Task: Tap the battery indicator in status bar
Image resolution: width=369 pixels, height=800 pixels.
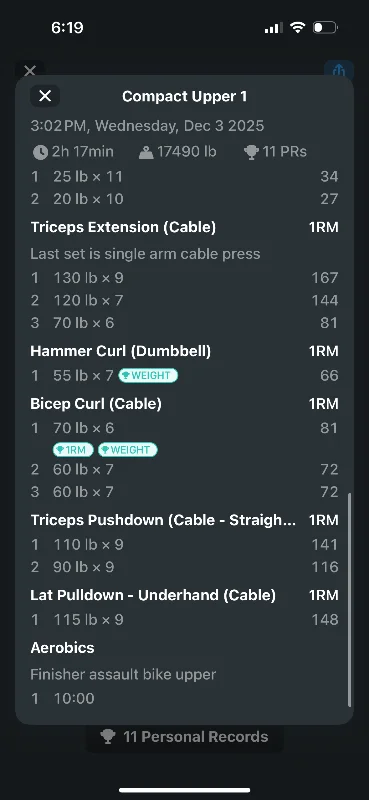Action: (x=325, y=28)
